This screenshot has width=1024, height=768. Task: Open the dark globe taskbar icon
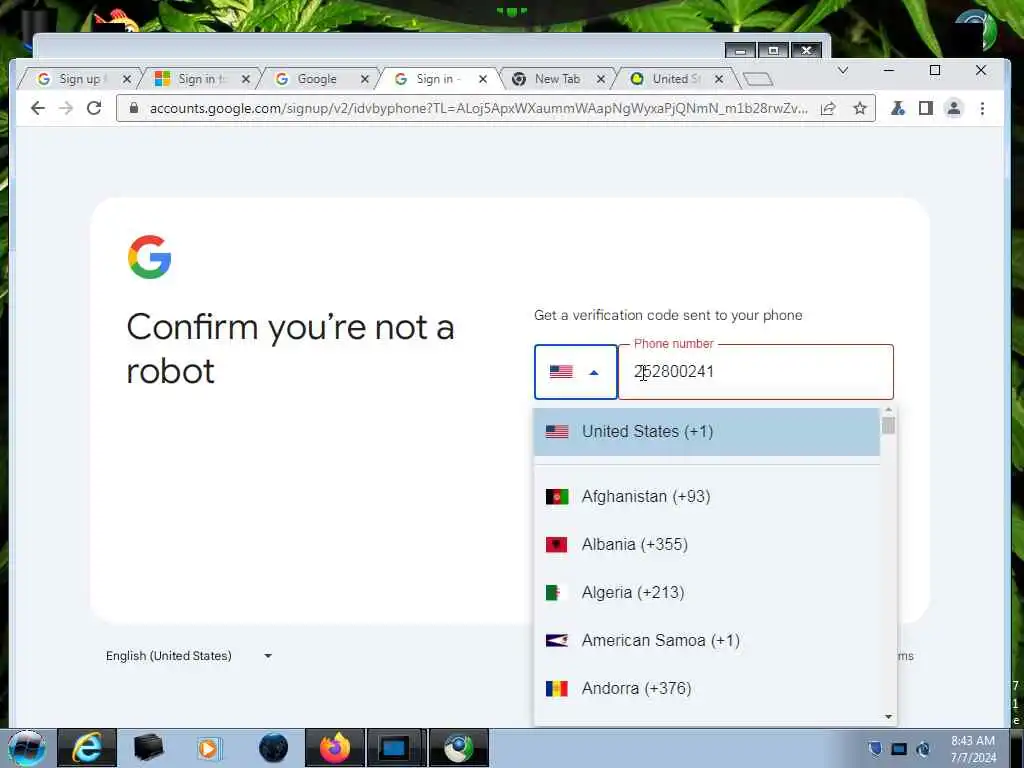[x=273, y=748]
